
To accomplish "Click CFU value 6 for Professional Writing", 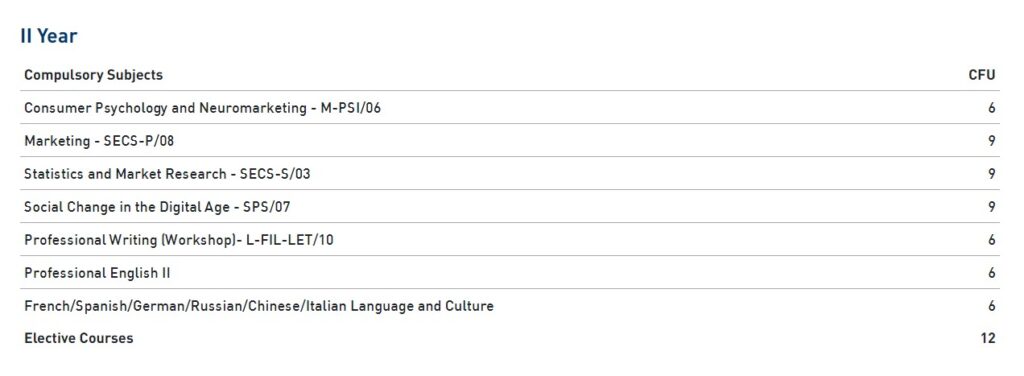I will click(992, 240).
